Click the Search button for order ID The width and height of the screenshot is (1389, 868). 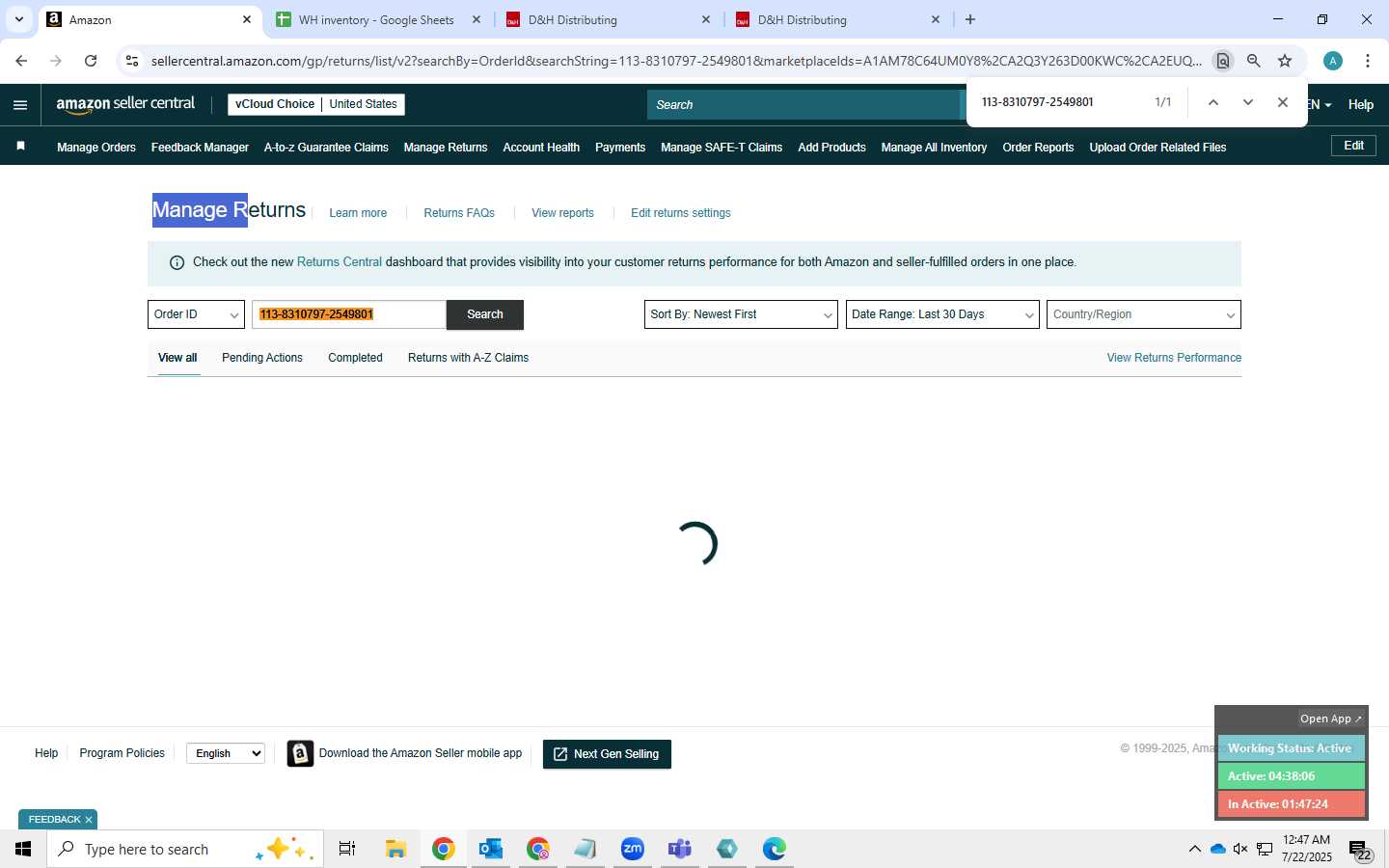coord(485,314)
